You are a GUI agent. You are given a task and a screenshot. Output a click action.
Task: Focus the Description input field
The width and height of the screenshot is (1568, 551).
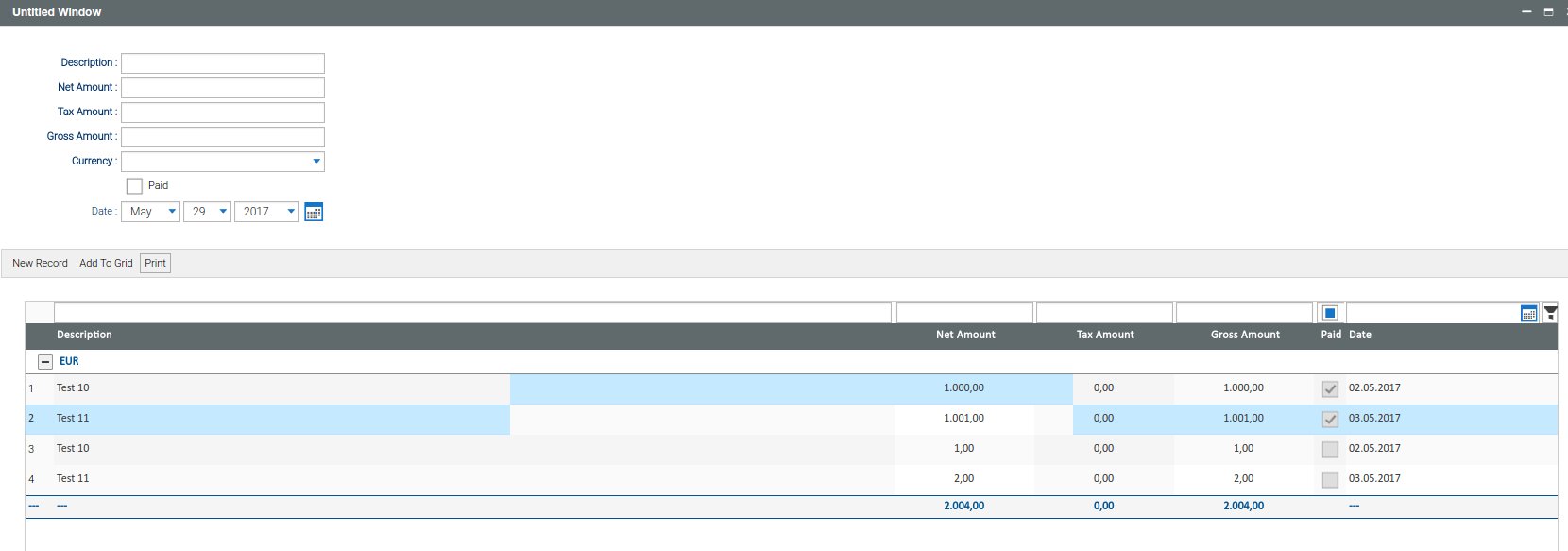click(x=223, y=63)
